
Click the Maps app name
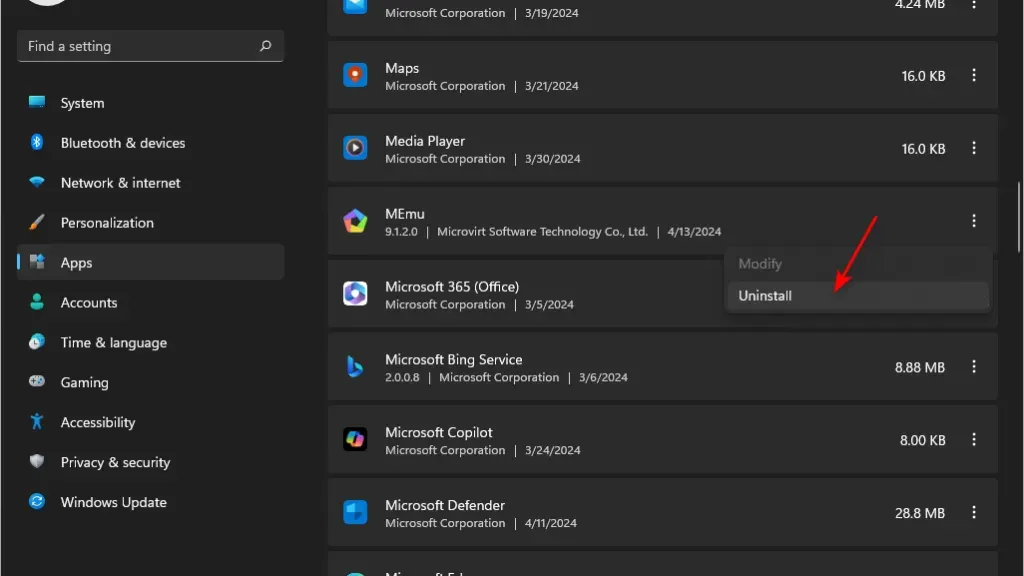pos(402,68)
